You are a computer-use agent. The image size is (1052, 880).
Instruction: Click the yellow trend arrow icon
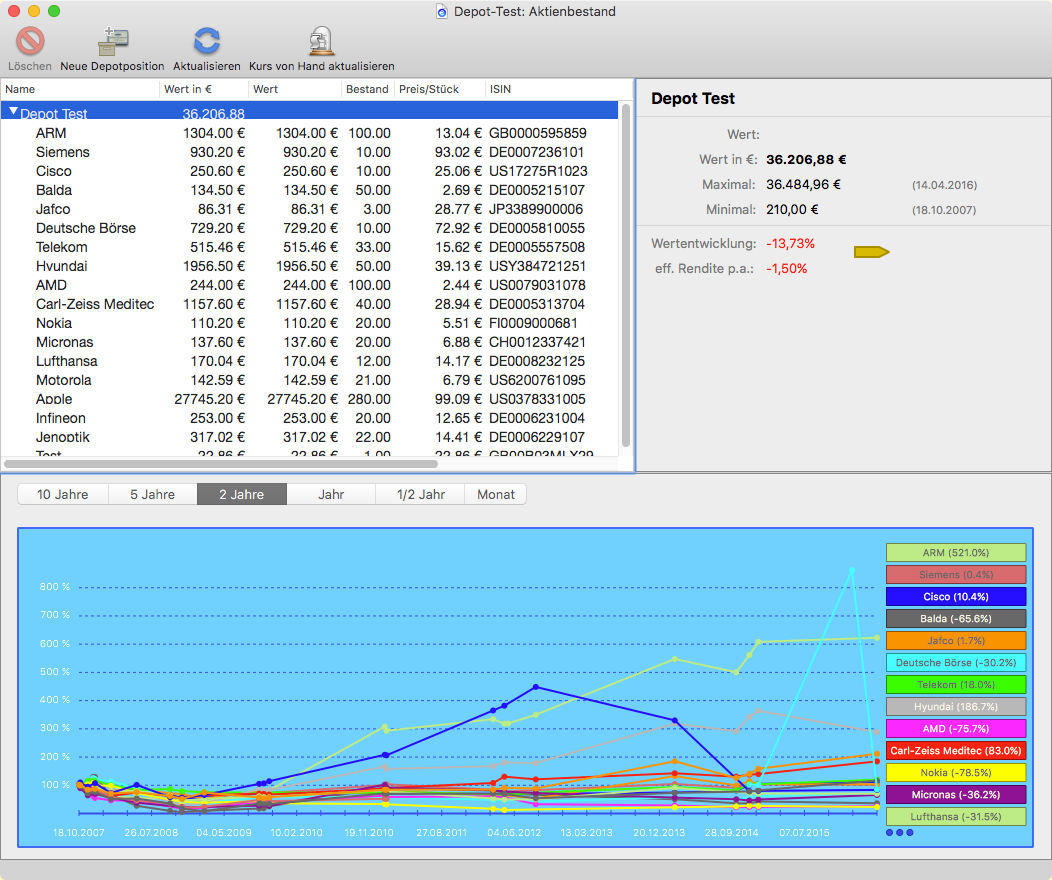click(x=871, y=252)
